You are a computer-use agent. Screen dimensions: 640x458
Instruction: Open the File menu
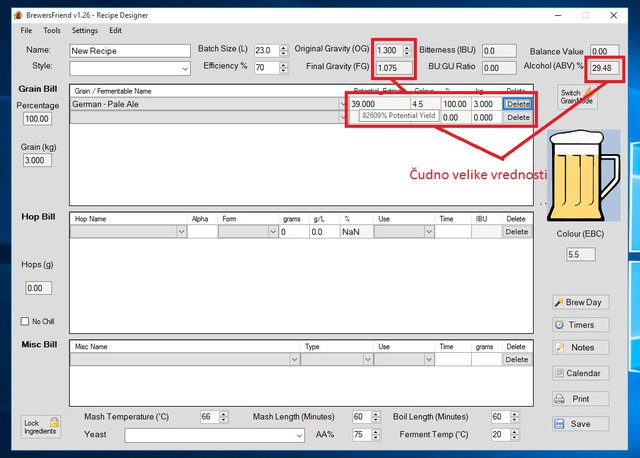pos(26,30)
